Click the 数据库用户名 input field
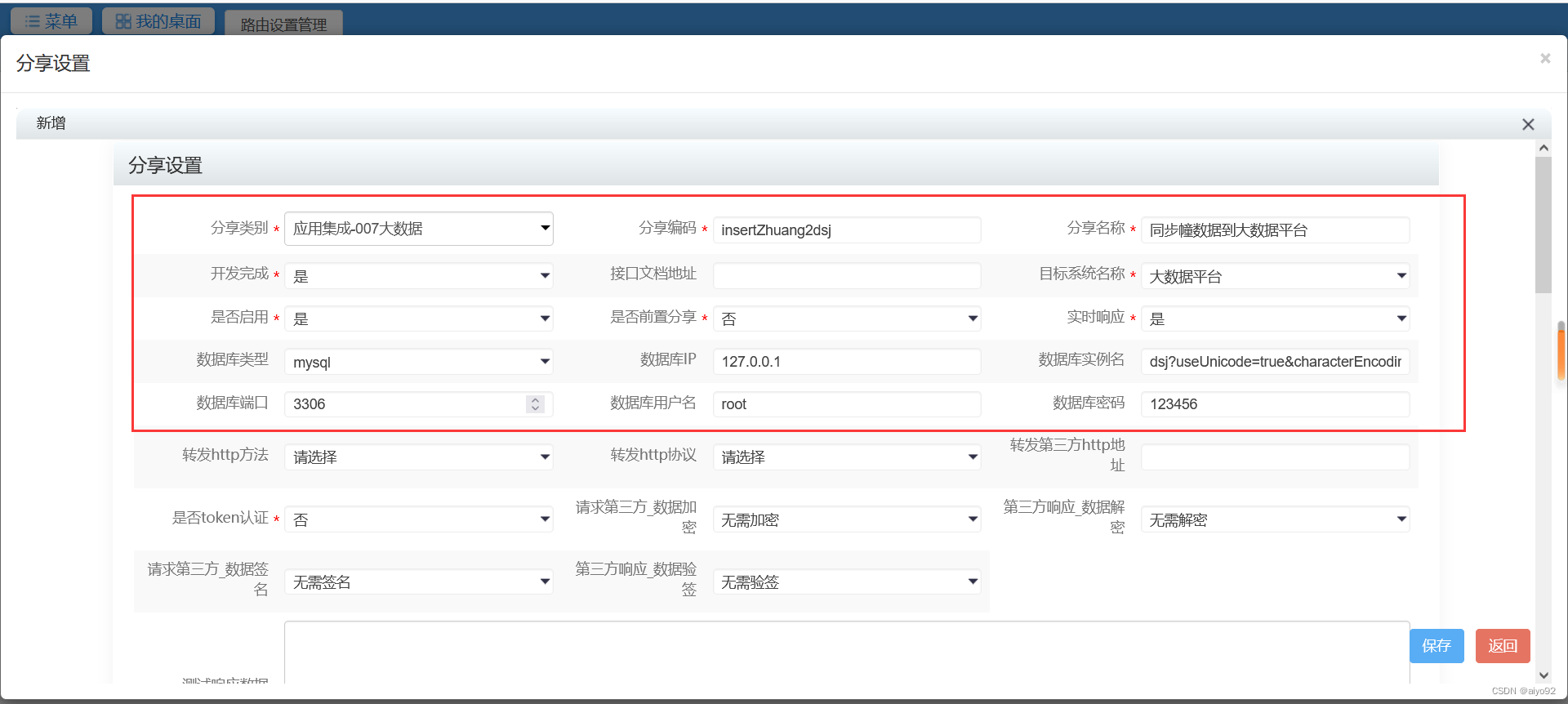This screenshot has width=1568, height=704. click(x=847, y=404)
